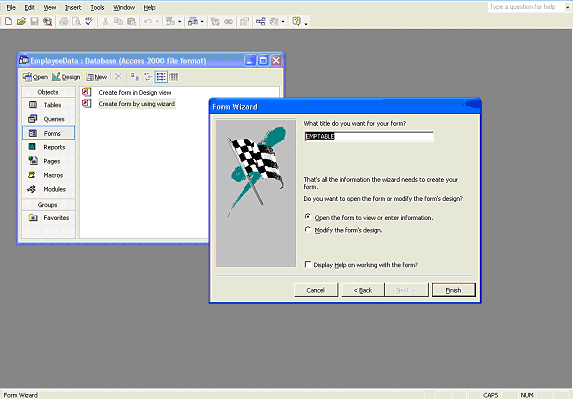Click the New database icon in toolbar
The width and height of the screenshot is (575, 407).
(x=8, y=22)
